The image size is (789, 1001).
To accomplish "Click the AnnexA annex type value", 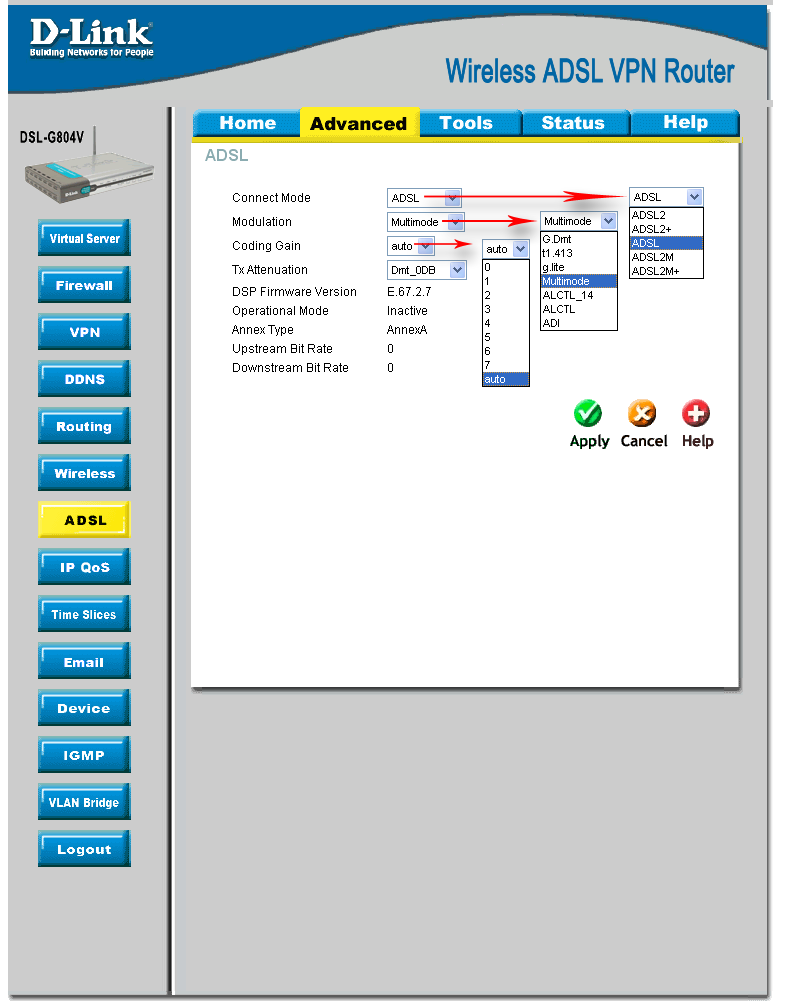I will point(407,330).
